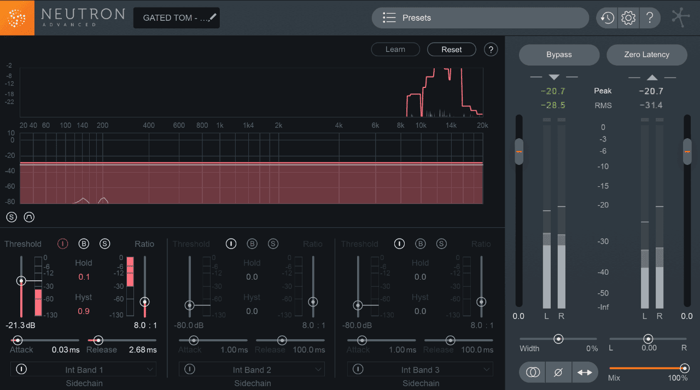
Task: Enable sidechain power for Int Band 2
Action: point(190,369)
